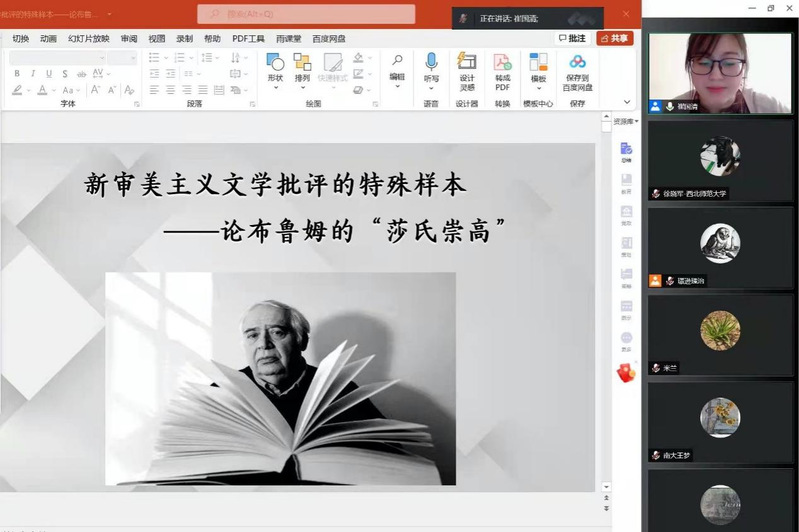Toggle bold text formatting
Viewport: 799px width, 532px height.
tap(17, 74)
